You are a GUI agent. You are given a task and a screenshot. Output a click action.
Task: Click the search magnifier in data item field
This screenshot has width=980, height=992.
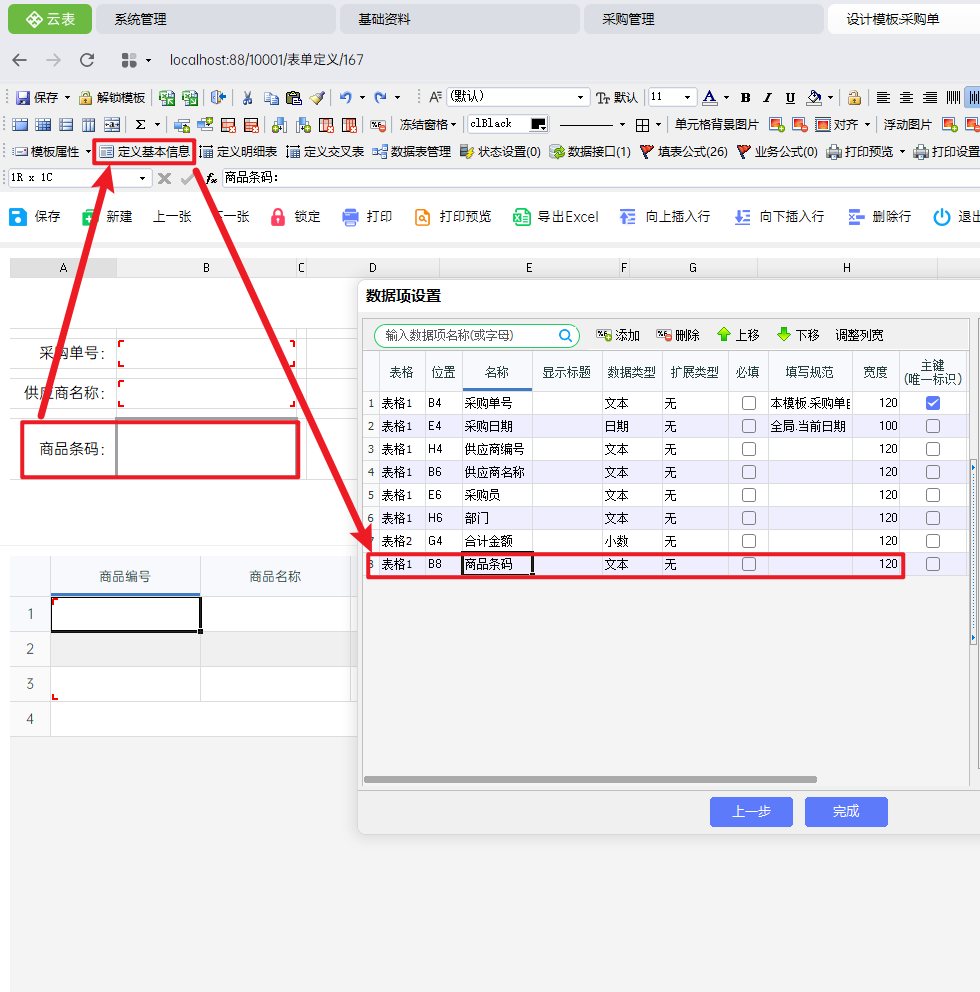tap(566, 335)
